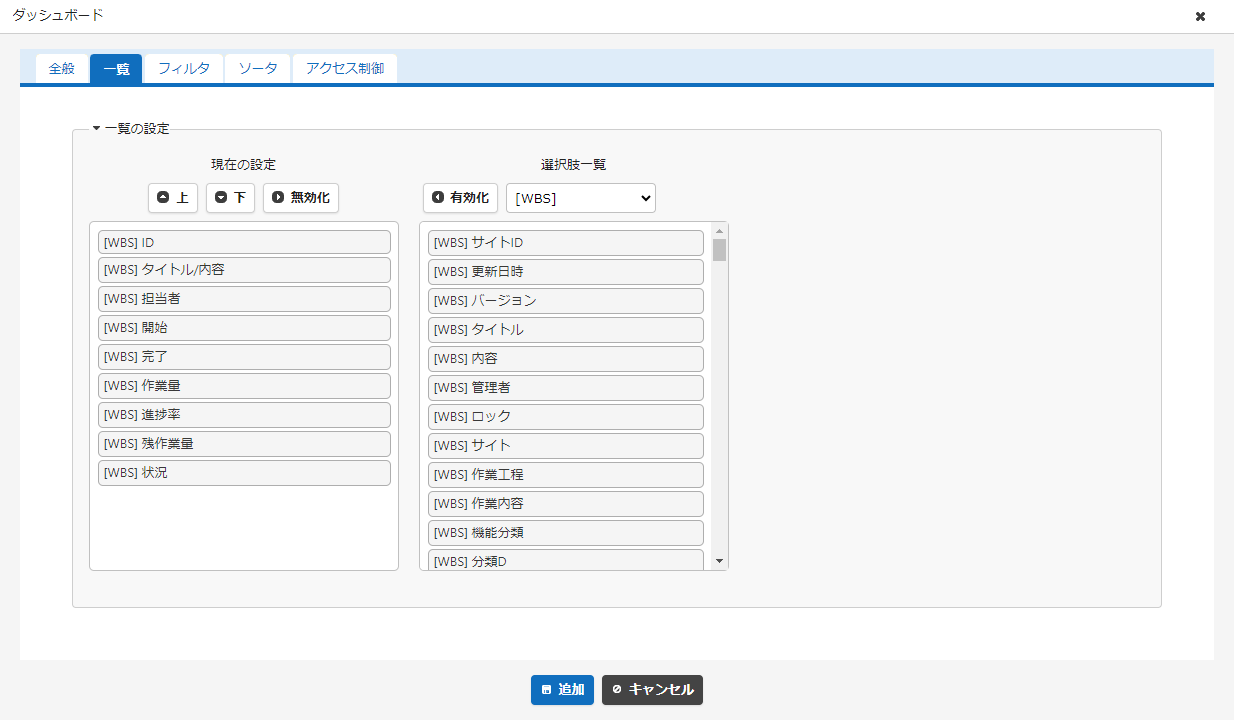The image size is (1234, 720).
Task: Choose [WBS] ロック from options list
Action: point(566,417)
